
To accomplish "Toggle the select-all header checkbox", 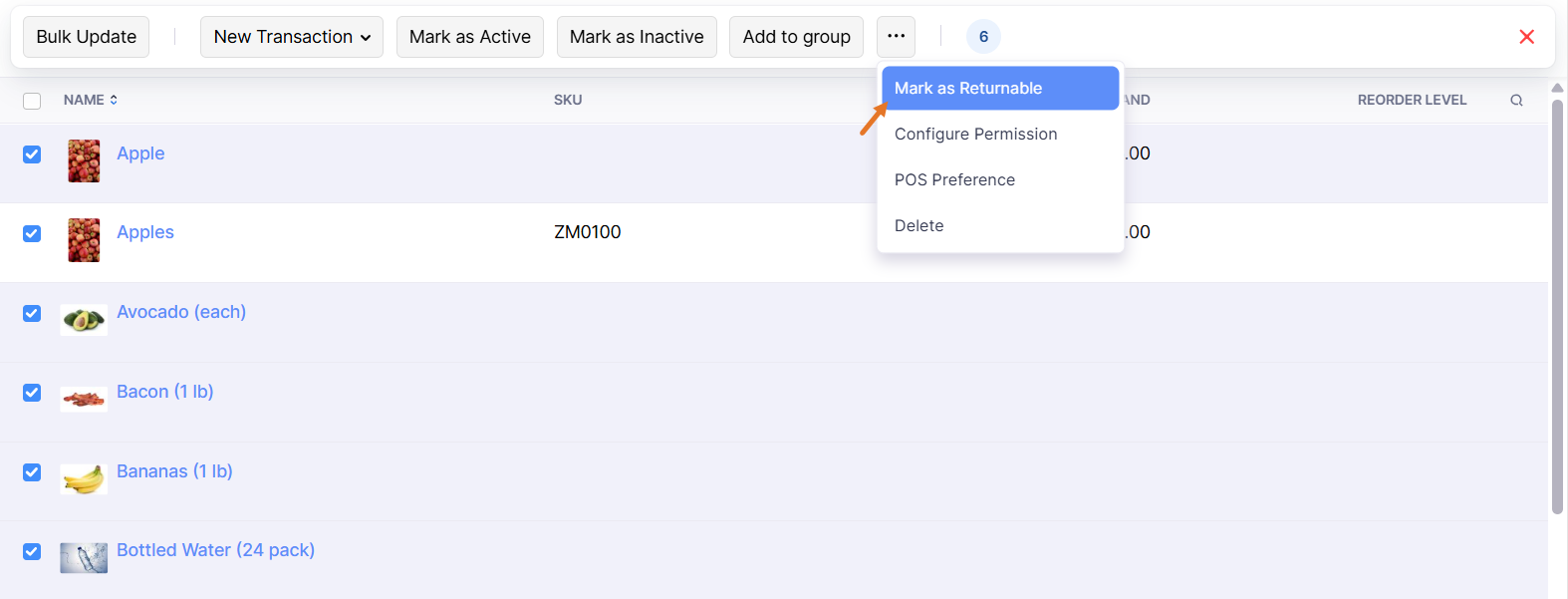I will 32,101.
